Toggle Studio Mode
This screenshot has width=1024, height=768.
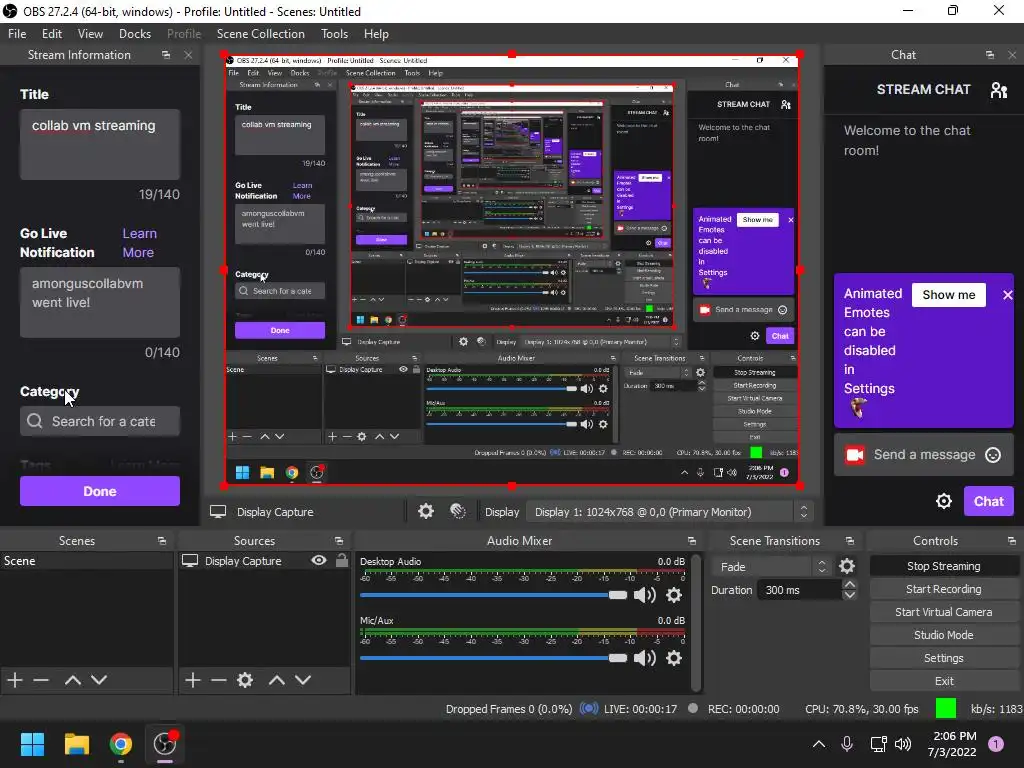pos(944,635)
